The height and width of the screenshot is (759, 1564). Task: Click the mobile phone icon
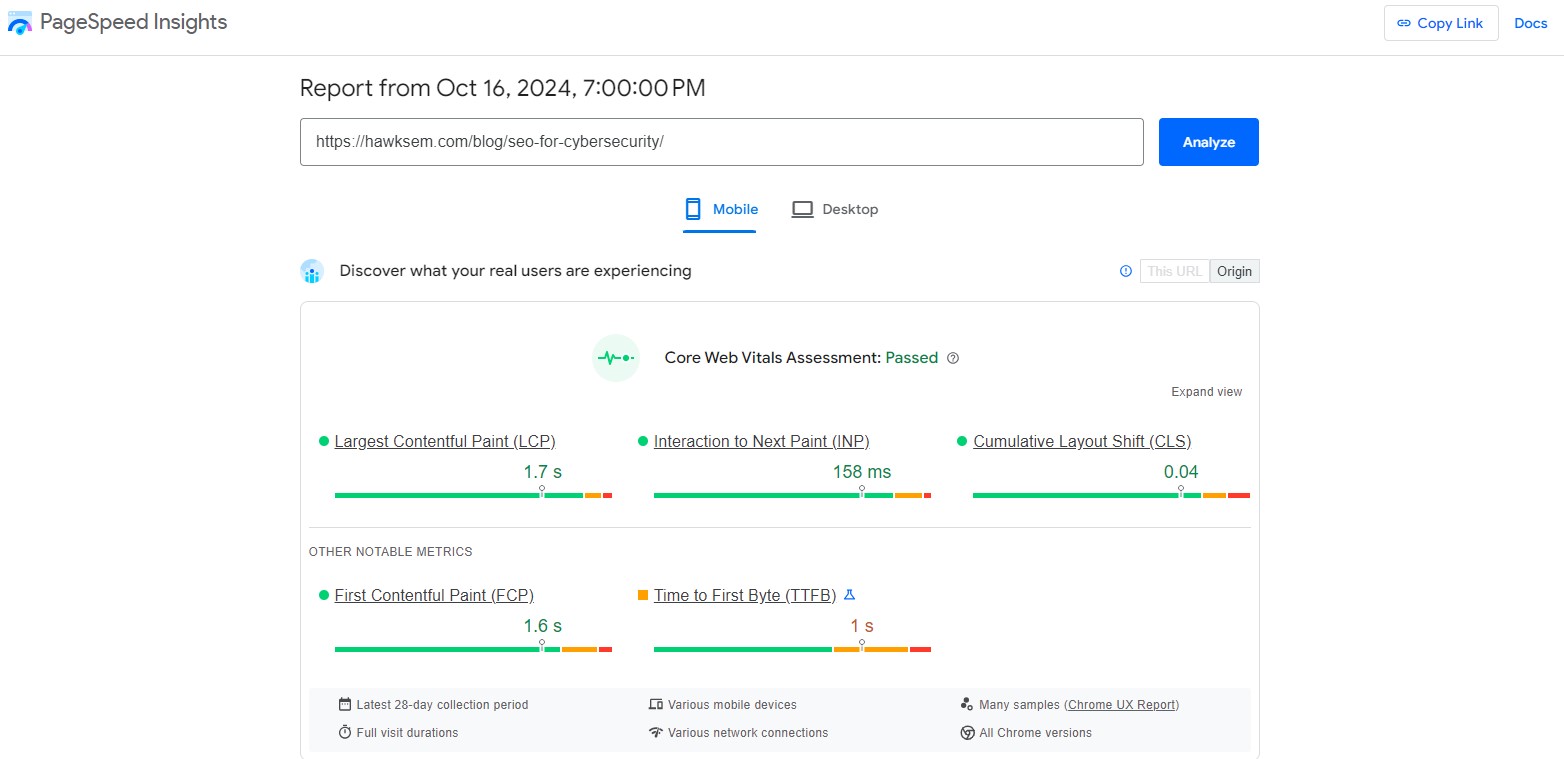[693, 209]
